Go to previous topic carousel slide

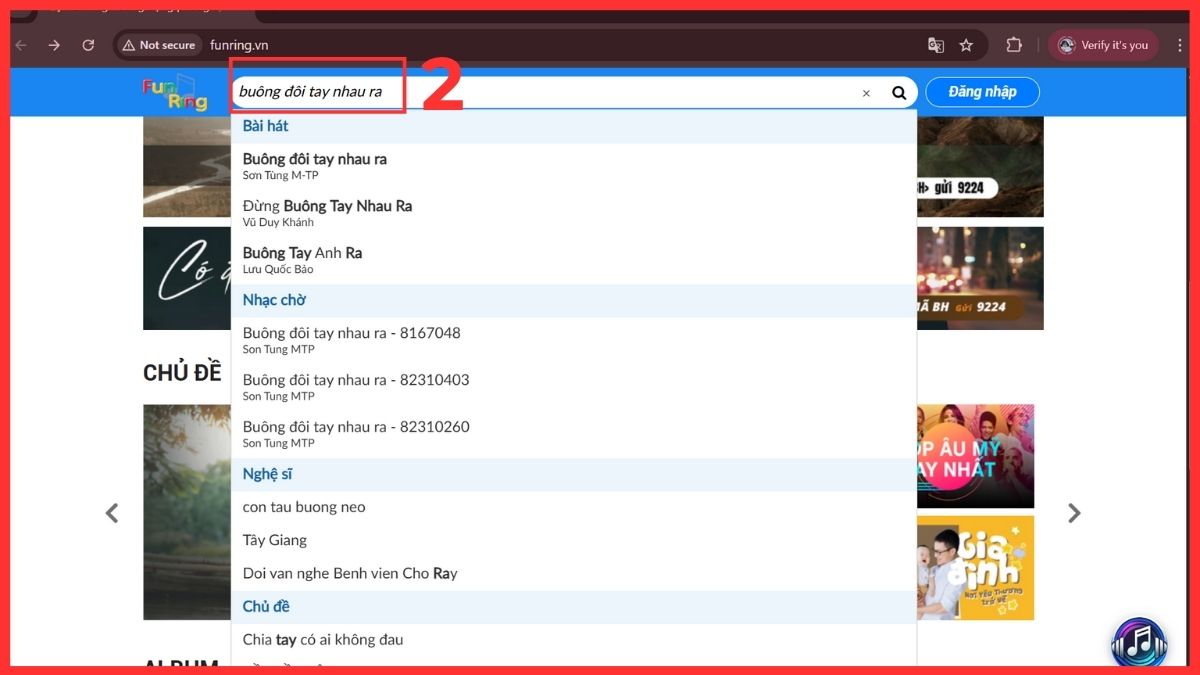click(112, 513)
